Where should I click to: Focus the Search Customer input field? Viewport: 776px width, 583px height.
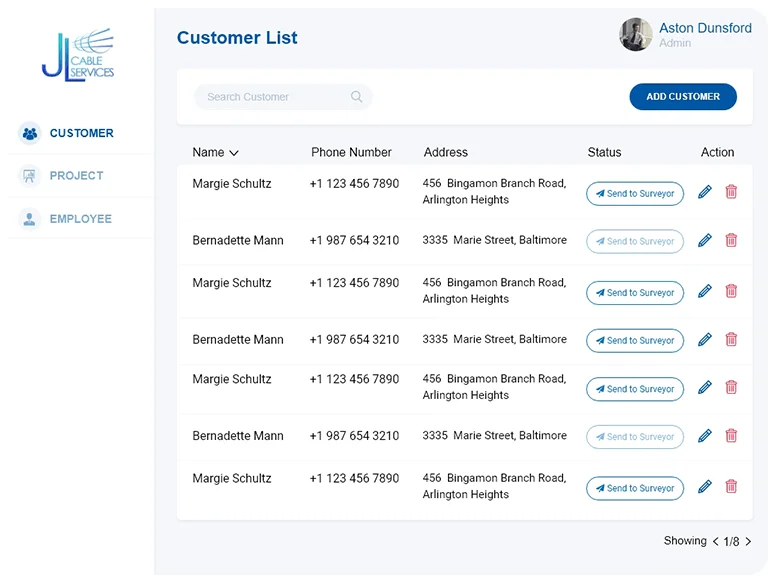[272, 97]
